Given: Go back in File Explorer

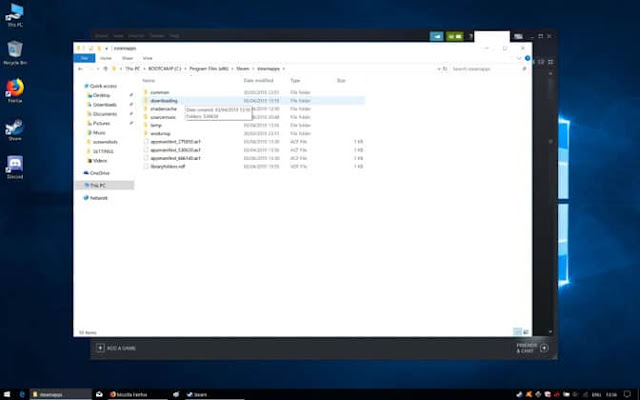Looking at the screenshot, I should (80, 69).
